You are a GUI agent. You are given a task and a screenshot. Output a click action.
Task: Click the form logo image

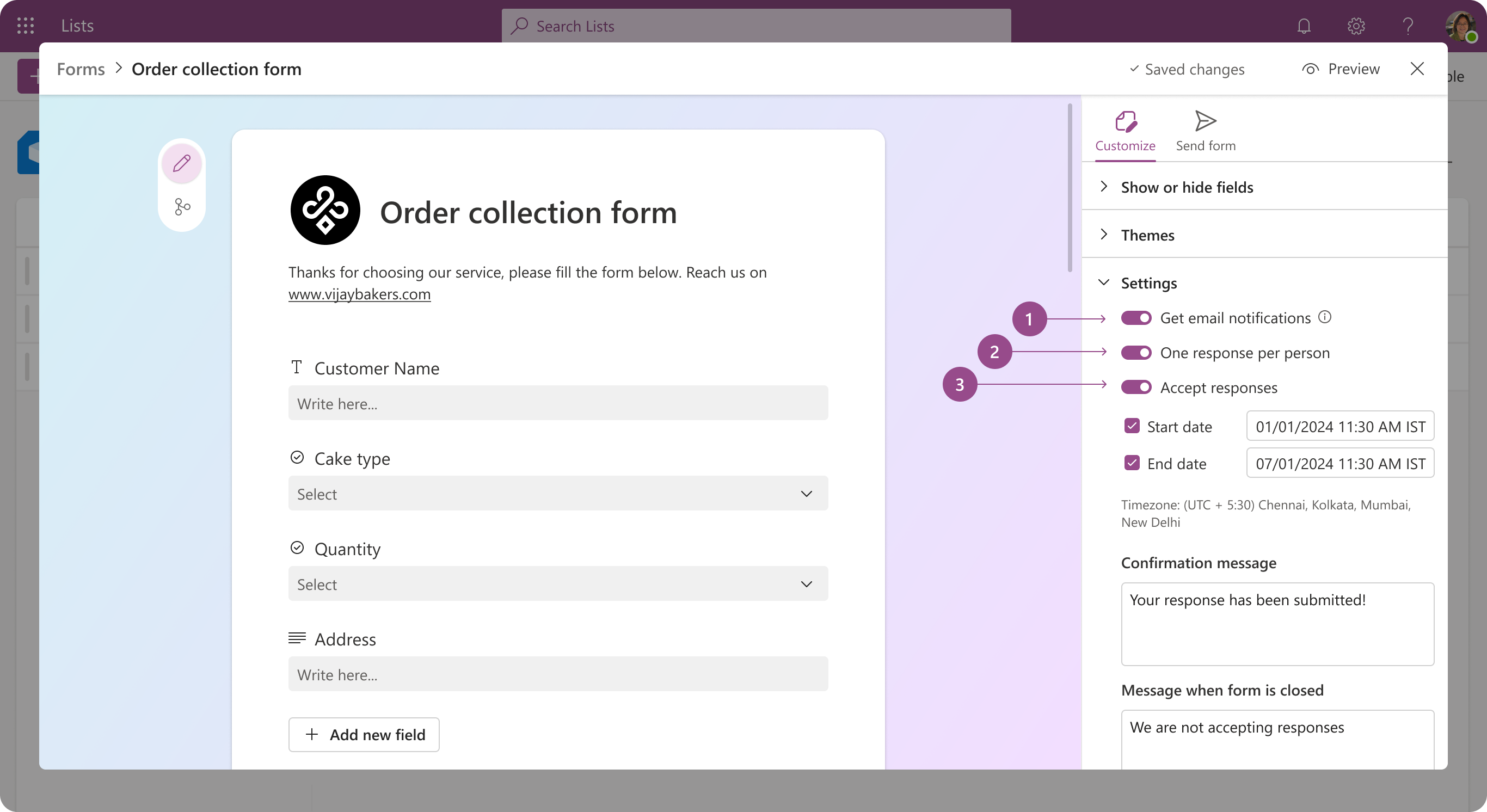point(325,210)
